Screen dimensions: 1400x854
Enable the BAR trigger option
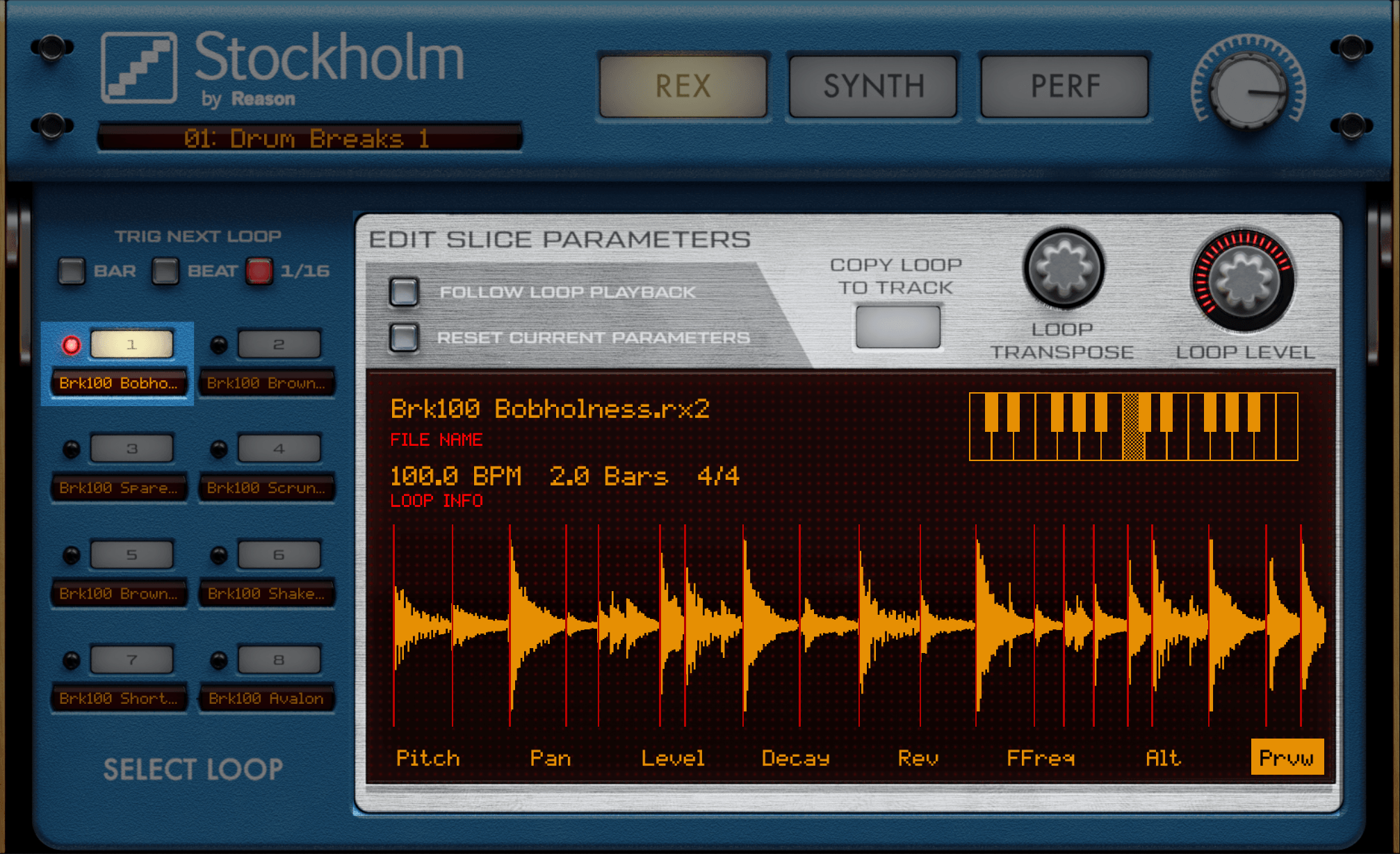(72, 271)
